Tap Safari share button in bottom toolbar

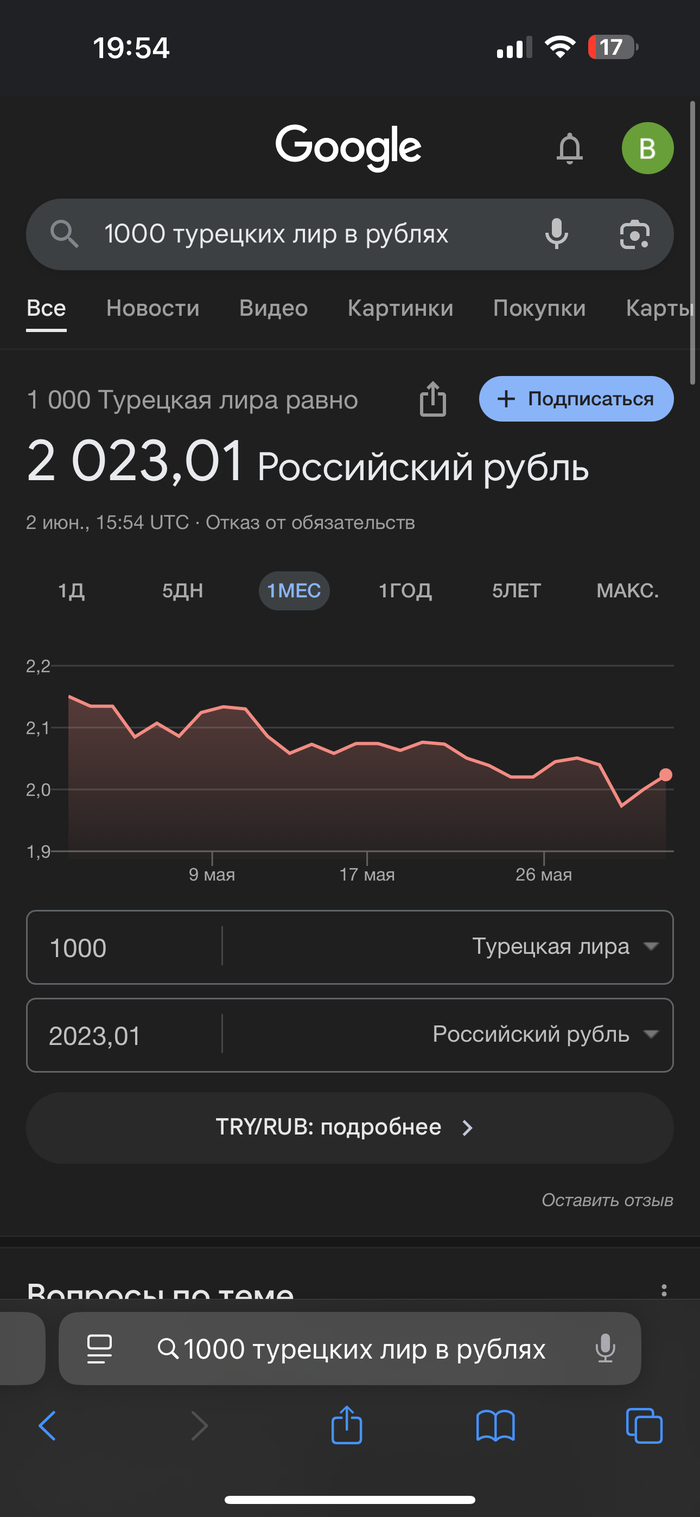coord(346,1425)
